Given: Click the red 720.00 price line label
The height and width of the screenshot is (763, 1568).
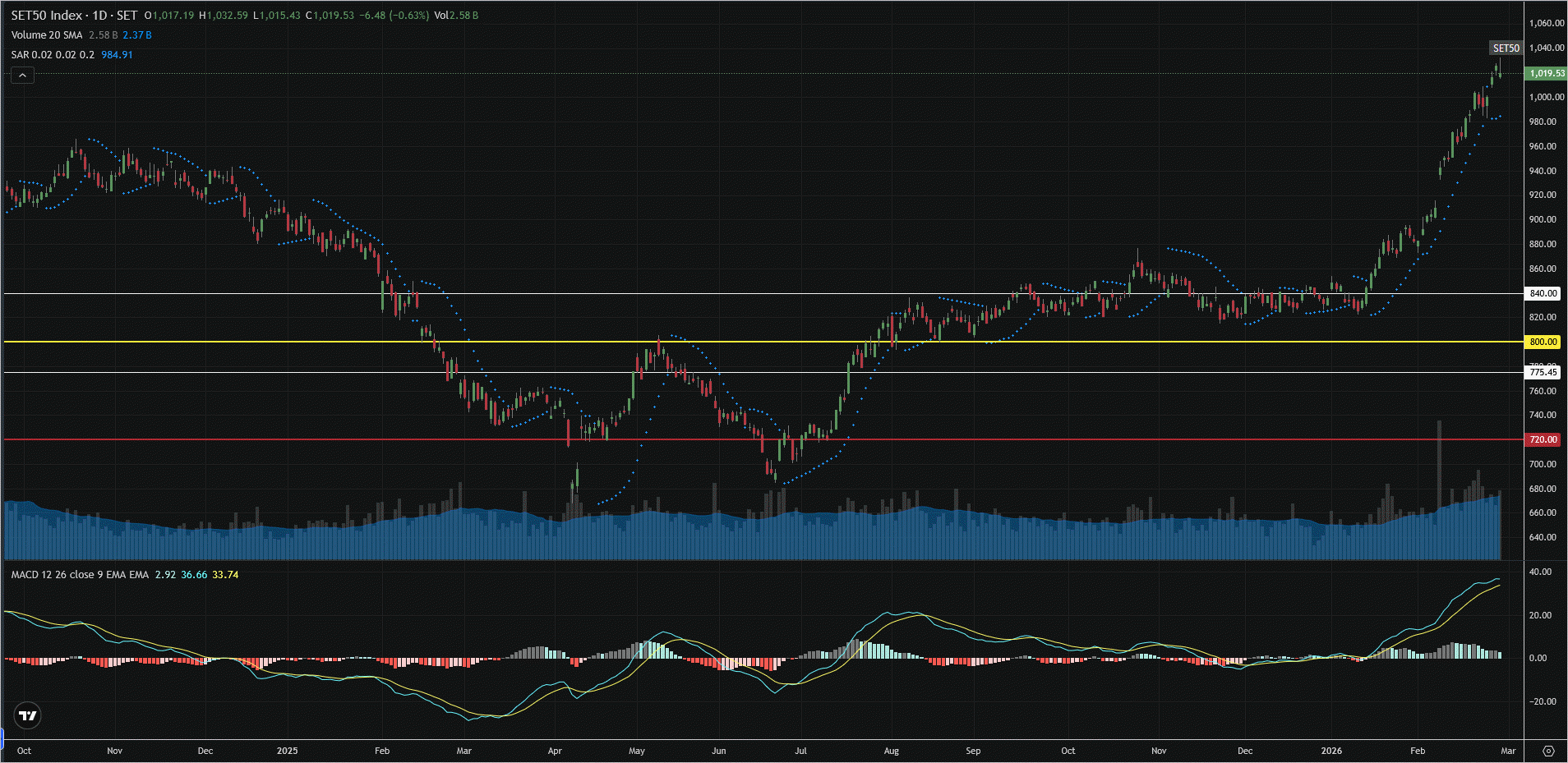Looking at the screenshot, I should [x=1543, y=439].
